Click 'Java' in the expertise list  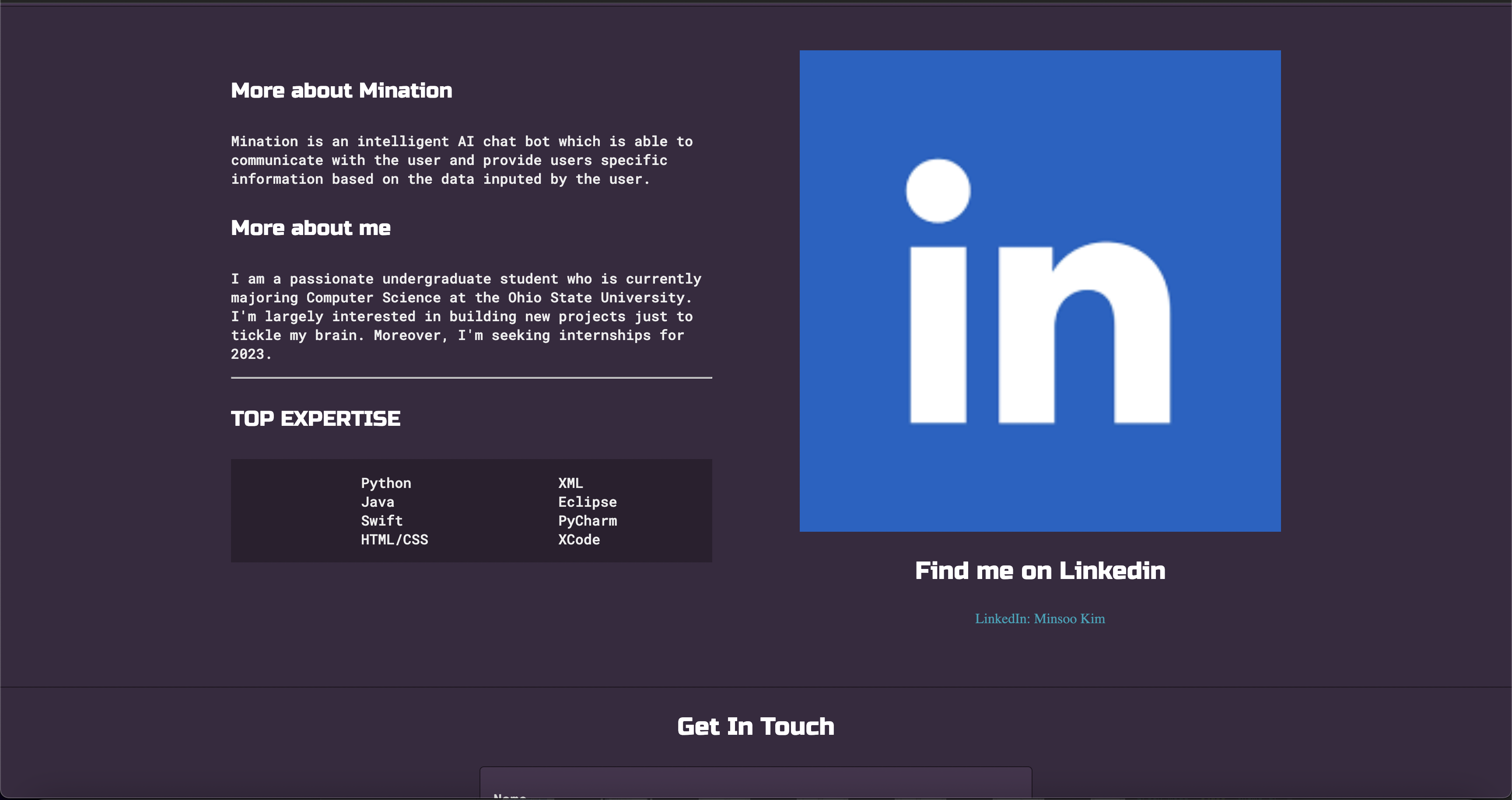378,502
